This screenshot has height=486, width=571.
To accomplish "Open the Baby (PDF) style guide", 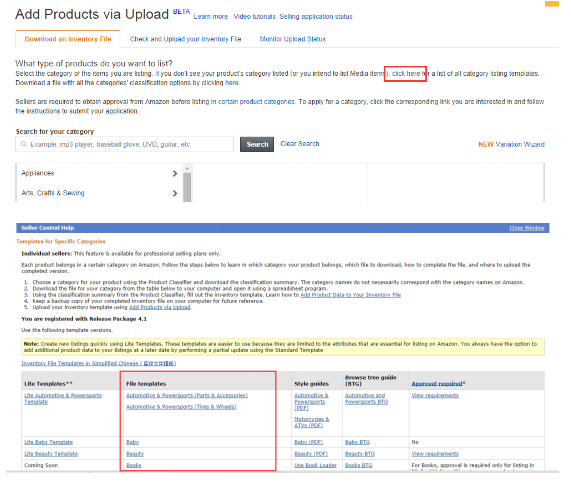I will coord(308,442).
